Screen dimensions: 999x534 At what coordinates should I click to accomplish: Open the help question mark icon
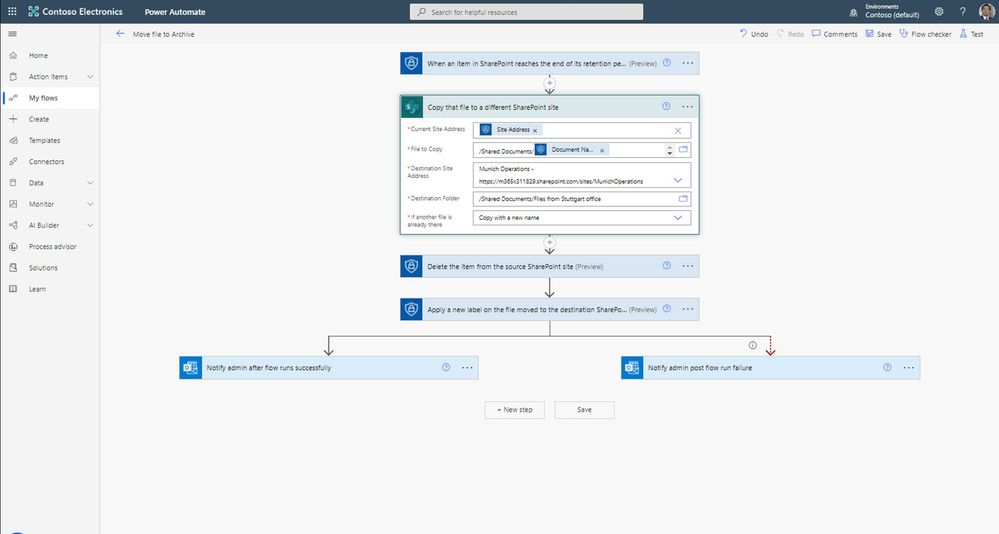click(963, 11)
